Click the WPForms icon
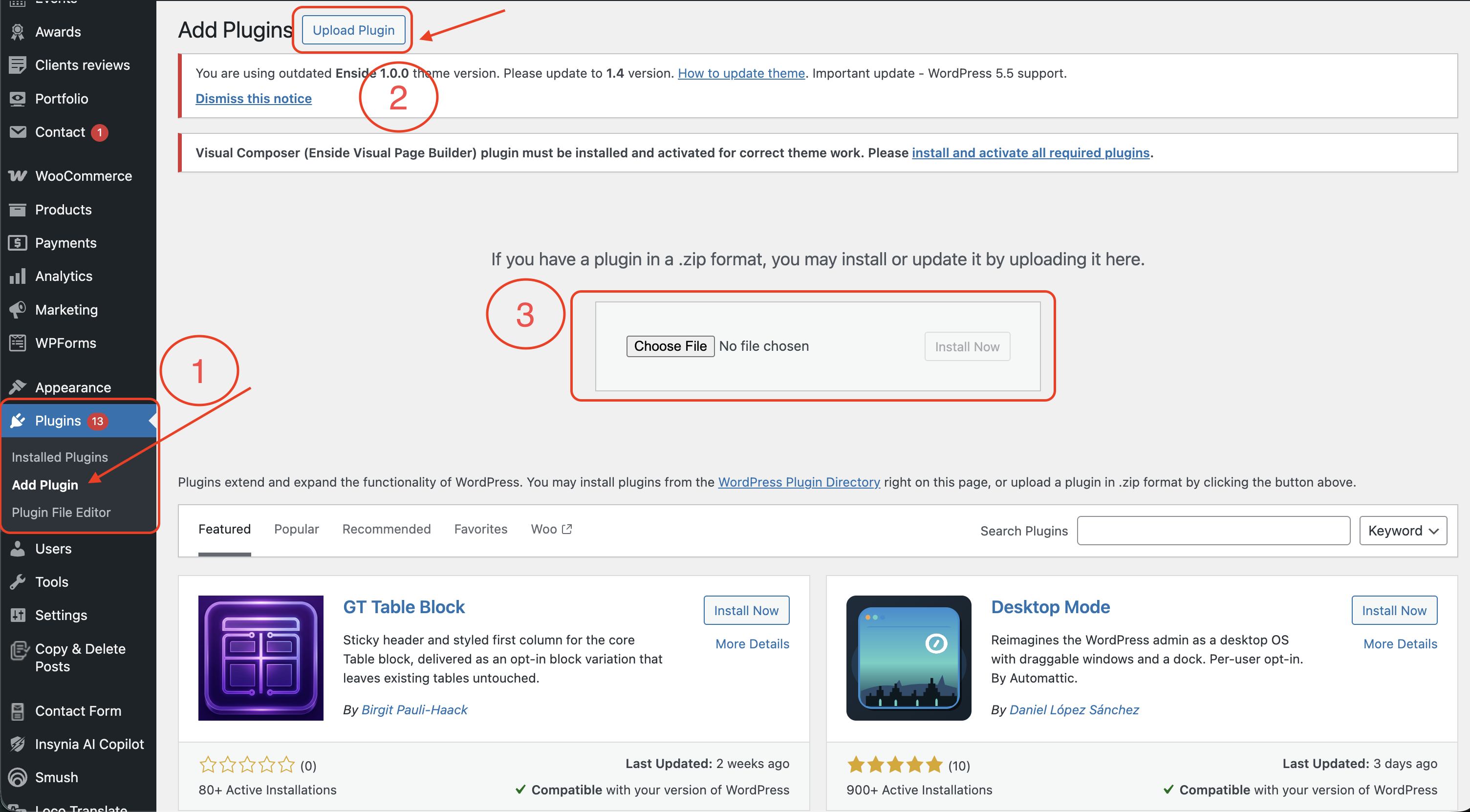This screenshot has height=812, width=1470. pyautogui.click(x=18, y=343)
